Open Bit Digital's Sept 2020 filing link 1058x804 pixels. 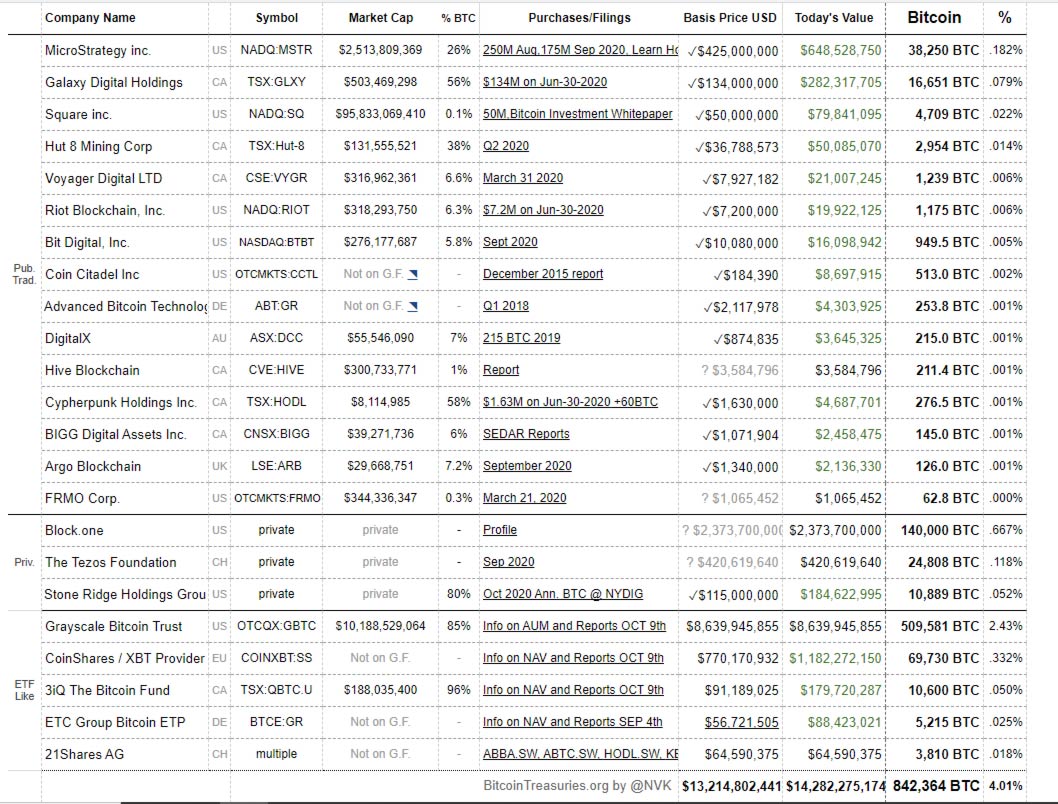click(x=510, y=242)
